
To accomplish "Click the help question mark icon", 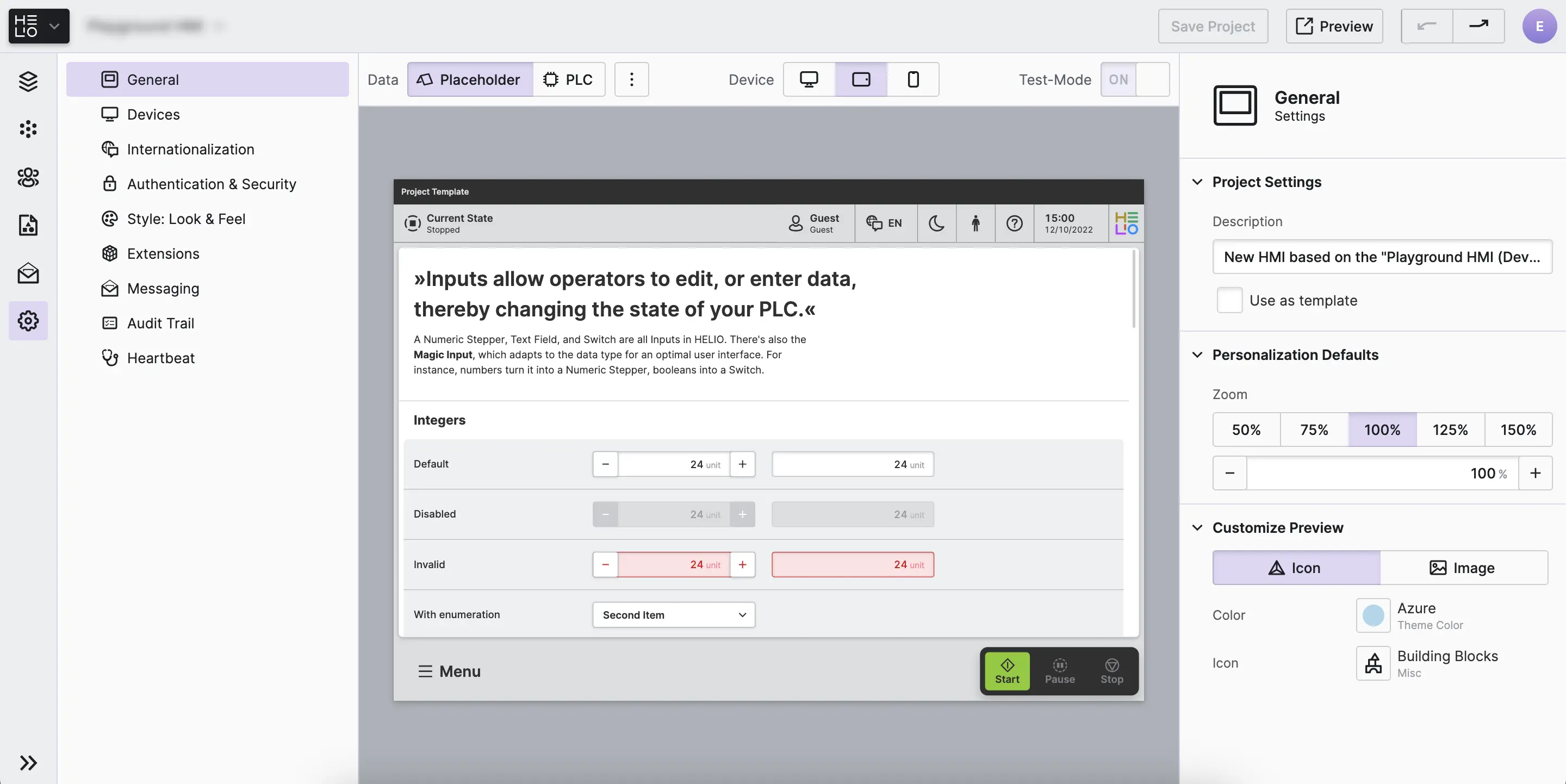I will (x=1014, y=223).
